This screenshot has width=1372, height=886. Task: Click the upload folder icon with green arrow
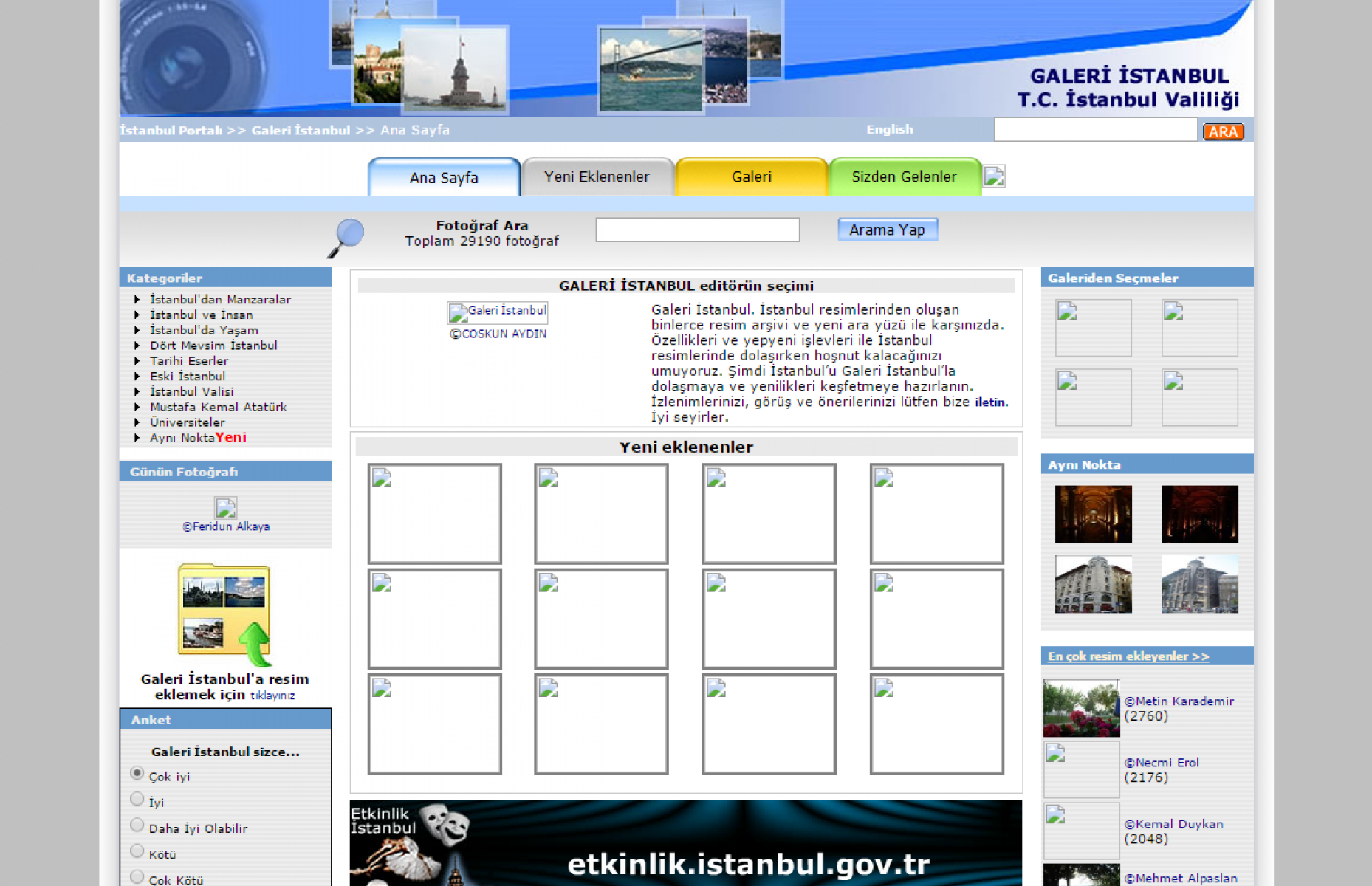pyautogui.click(x=224, y=614)
